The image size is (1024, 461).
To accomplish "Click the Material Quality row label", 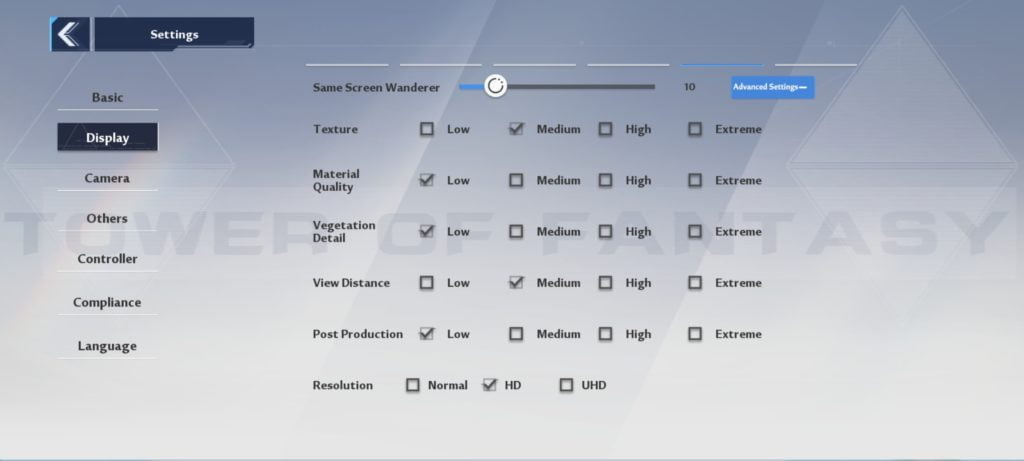I will 336,180.
